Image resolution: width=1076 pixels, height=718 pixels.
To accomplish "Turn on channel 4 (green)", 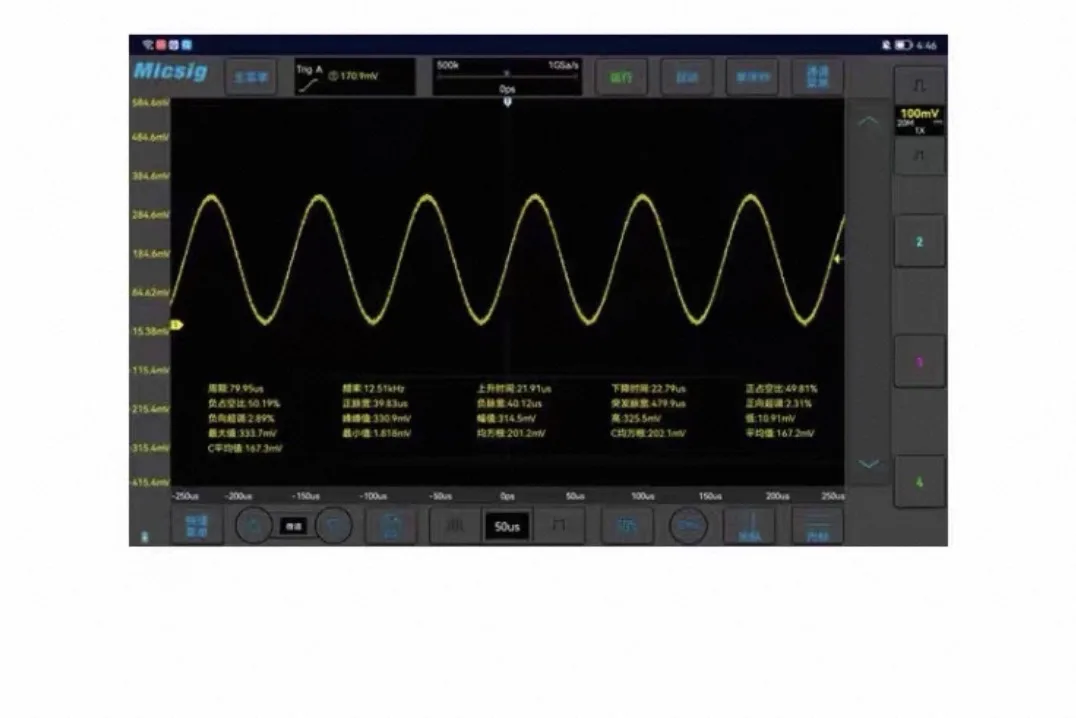I will [920, 482].
